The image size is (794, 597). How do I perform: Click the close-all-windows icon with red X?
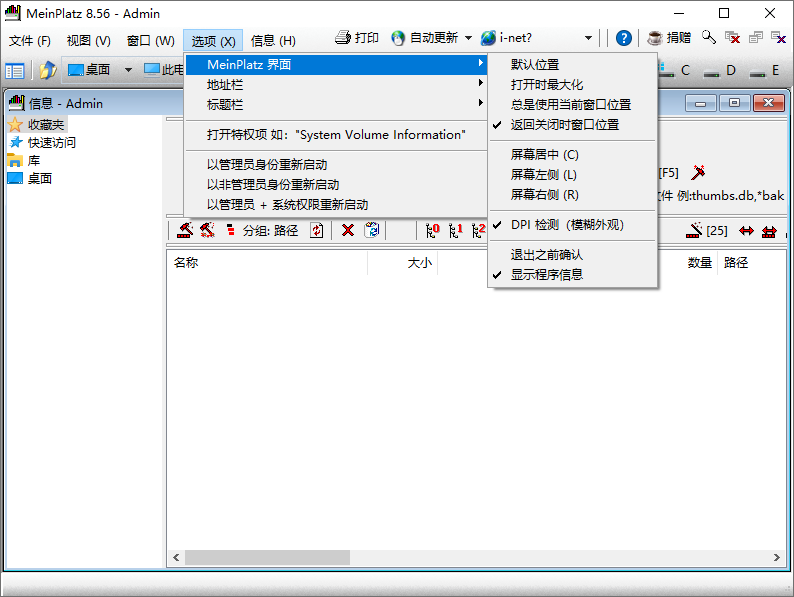pos(732,37)
